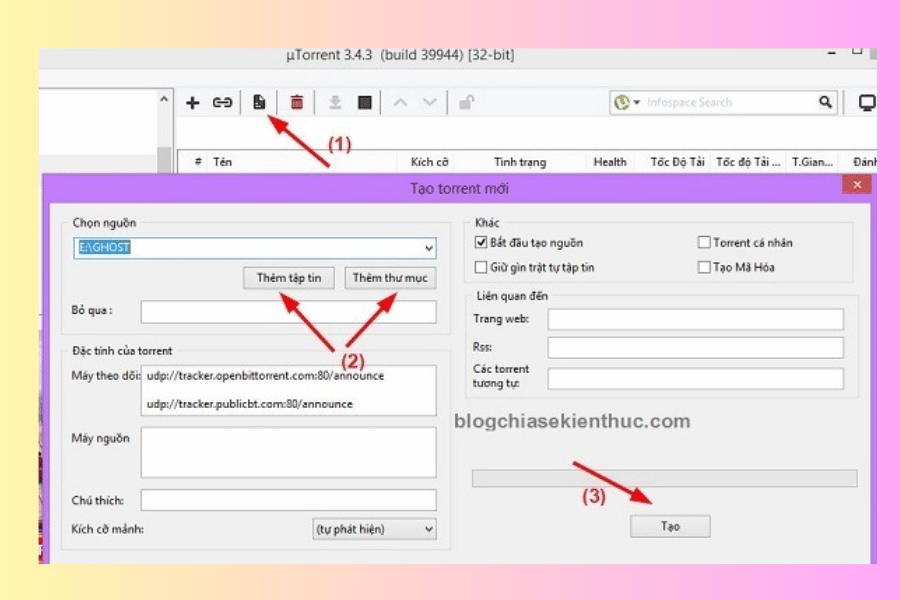Click the magnifier icon in search box

point(825,102)
